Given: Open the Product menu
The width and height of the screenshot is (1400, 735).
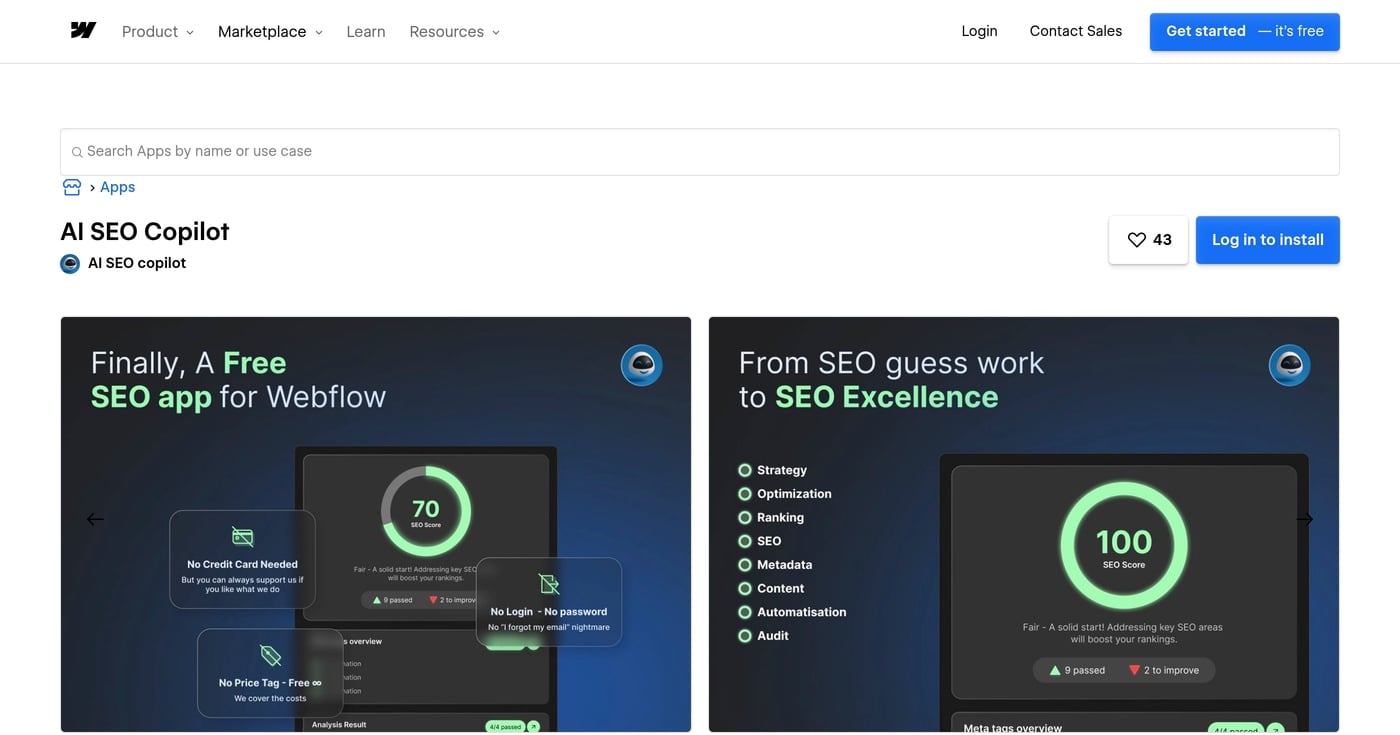Looking at the screenshot, I should (158, 32).
